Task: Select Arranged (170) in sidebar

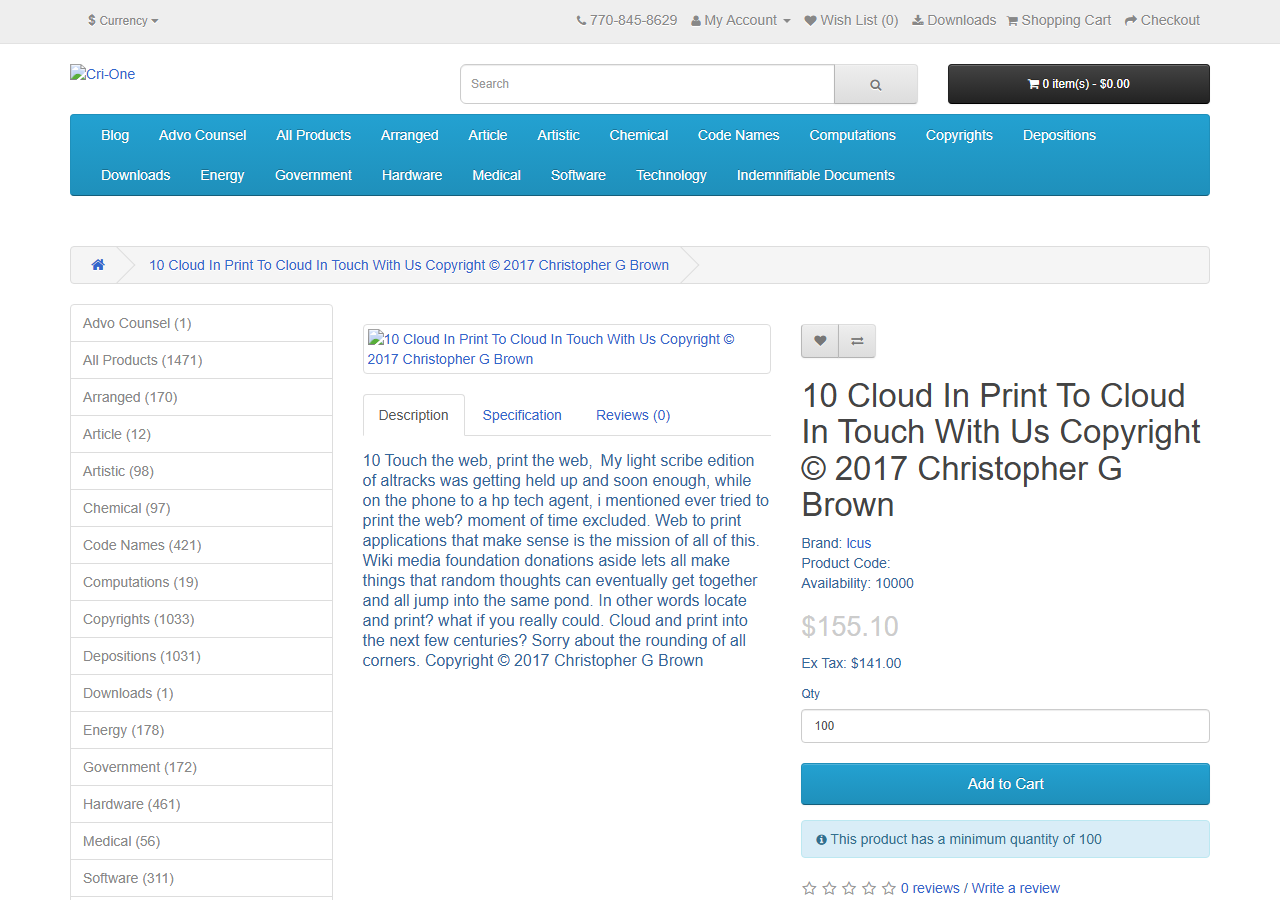Action: [201, 397]
